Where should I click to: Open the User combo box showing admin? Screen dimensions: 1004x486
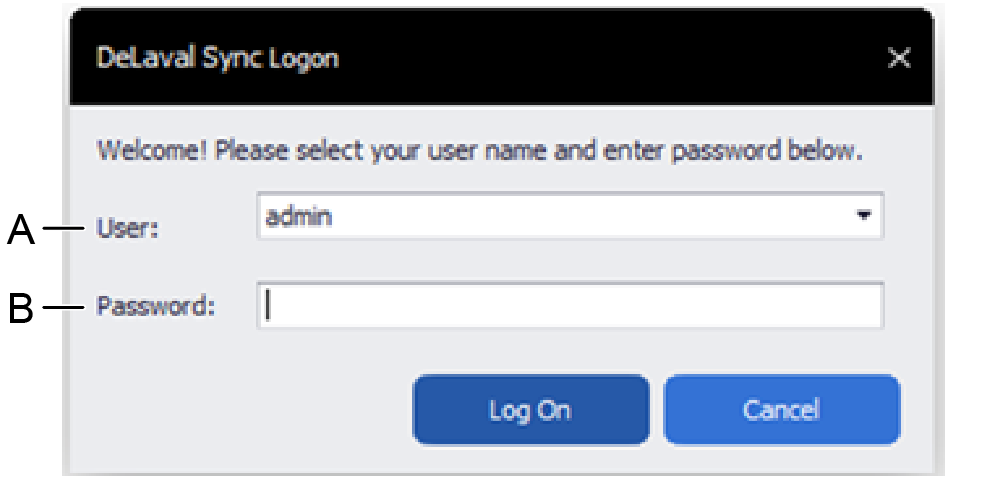click(560, 216)
